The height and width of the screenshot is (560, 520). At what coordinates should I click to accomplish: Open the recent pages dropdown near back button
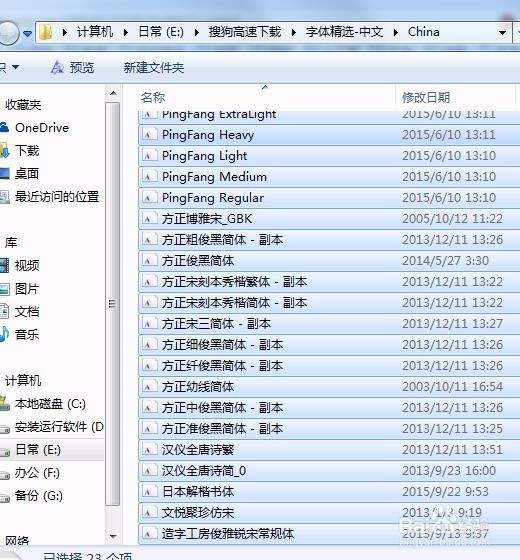point(28,34)
